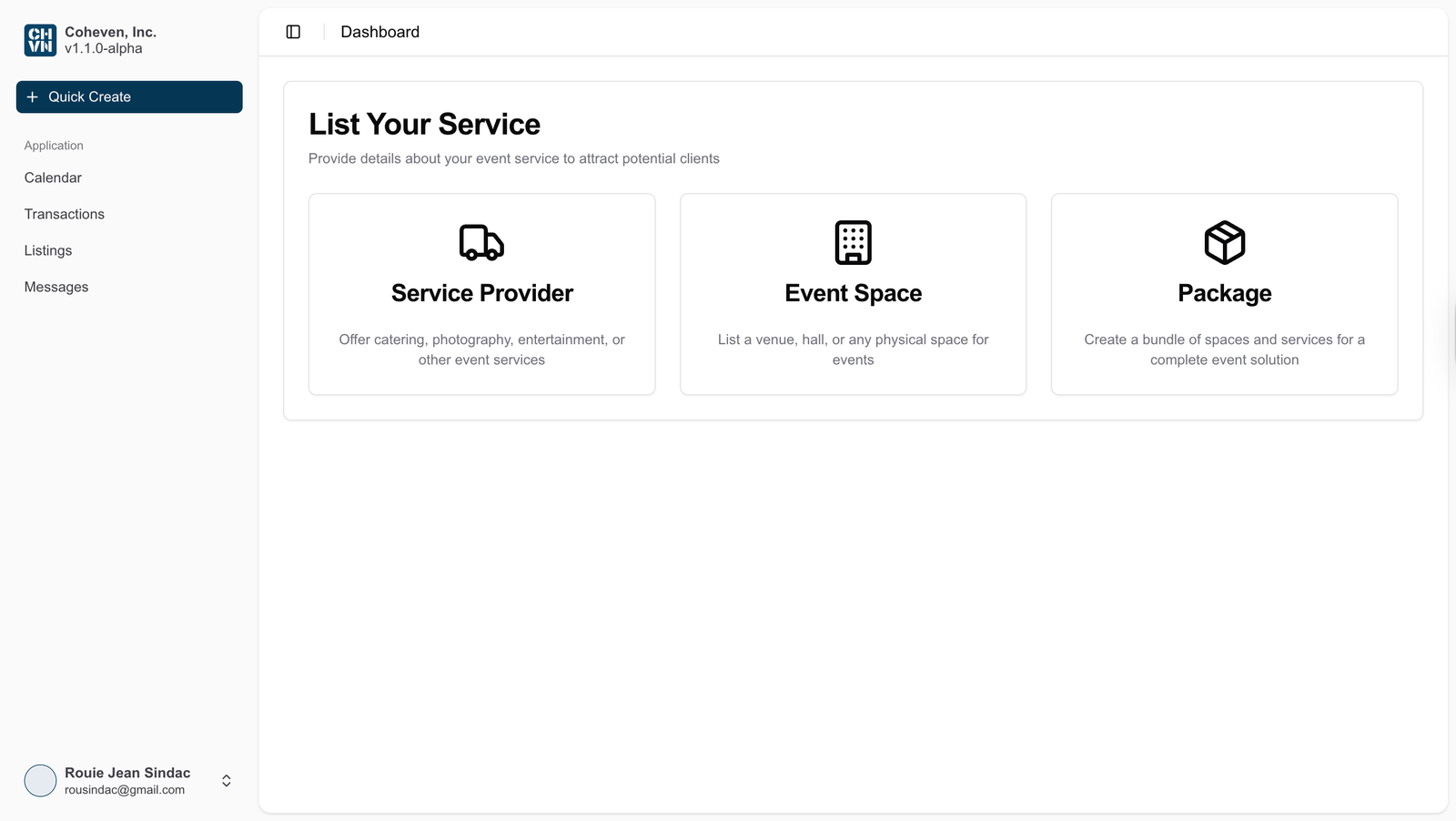Click the Package card description text
The height and width of the screenshot is (821, 1456).
(1224, 350)
